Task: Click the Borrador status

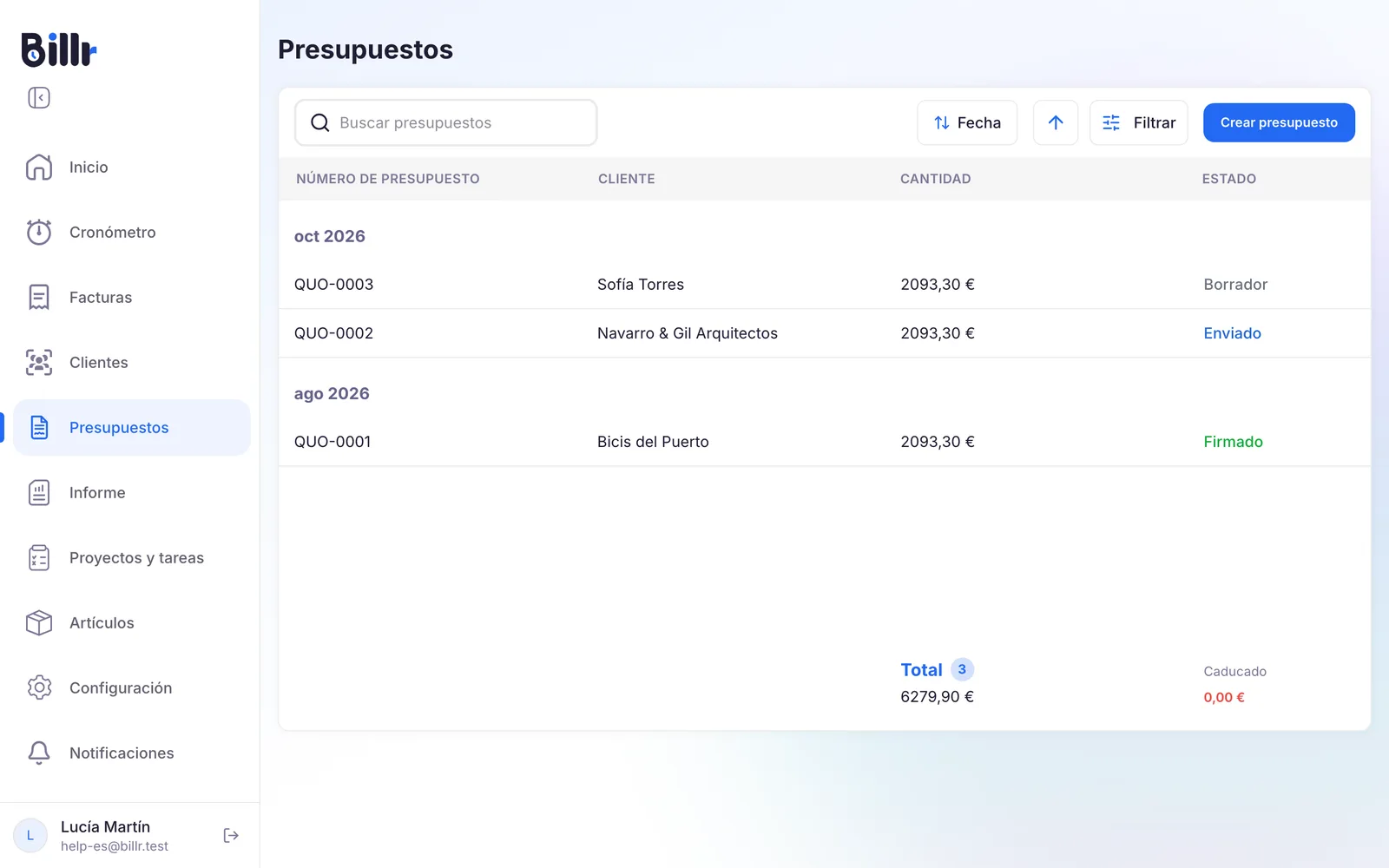Action: pos(1235,285)
